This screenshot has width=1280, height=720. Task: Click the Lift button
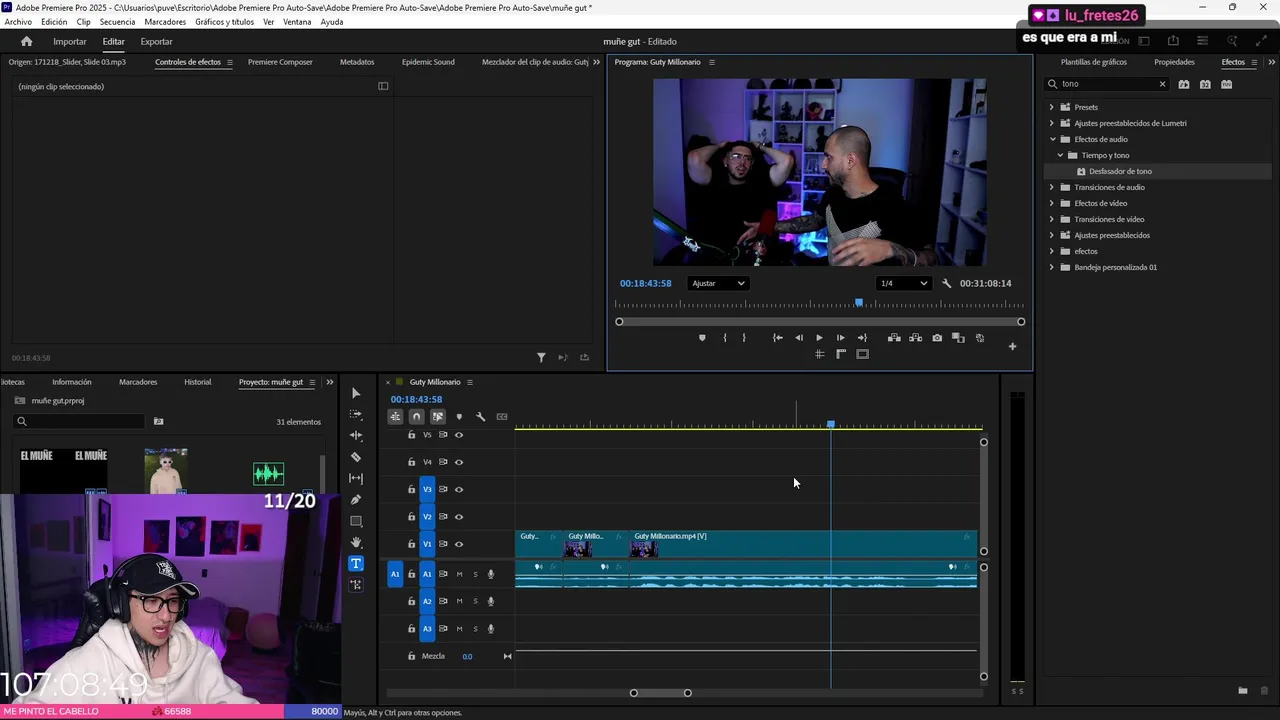pyautogui.click(x=894, y=338)
